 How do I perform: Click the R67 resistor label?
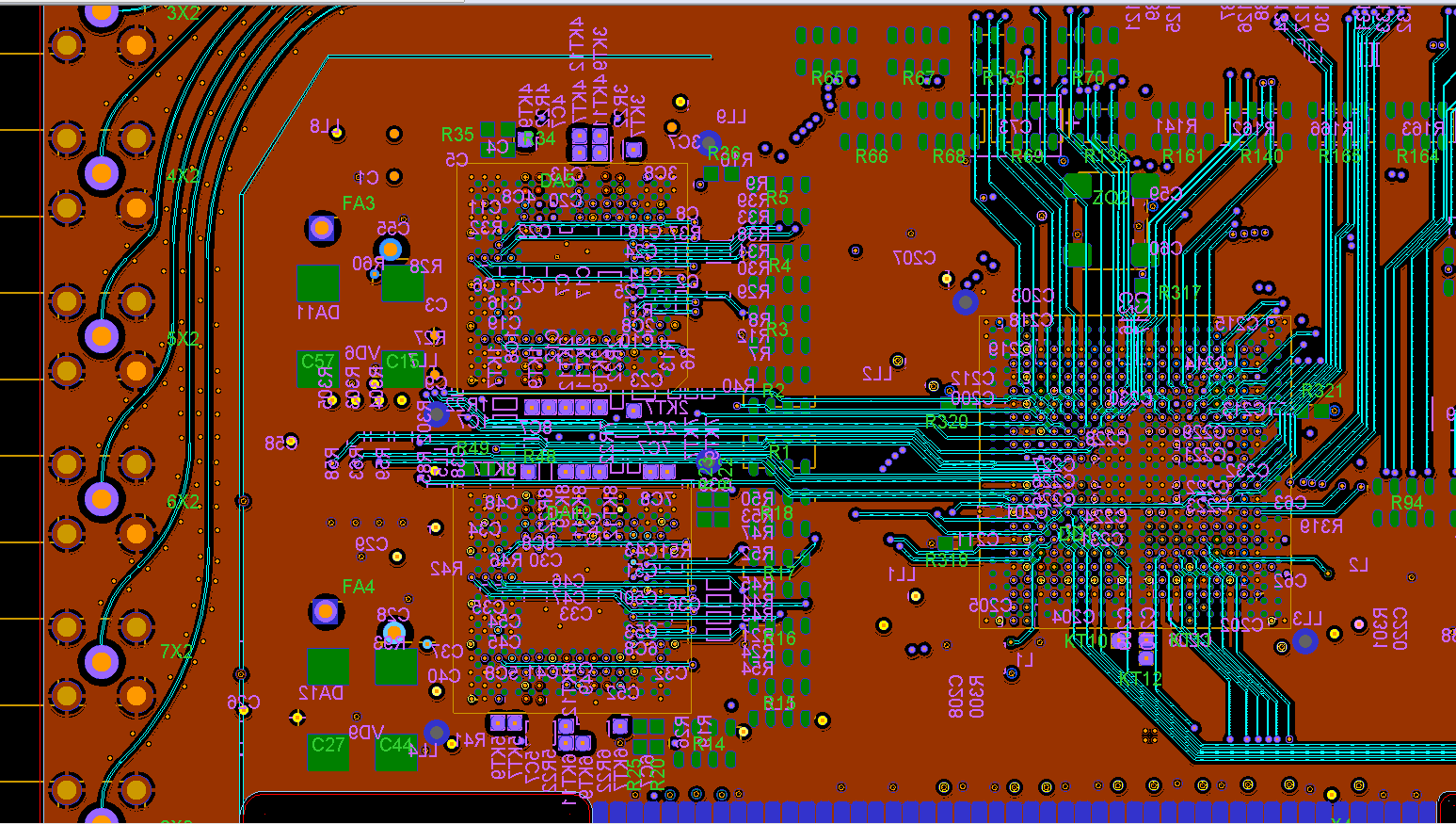(x=919, y=78)
